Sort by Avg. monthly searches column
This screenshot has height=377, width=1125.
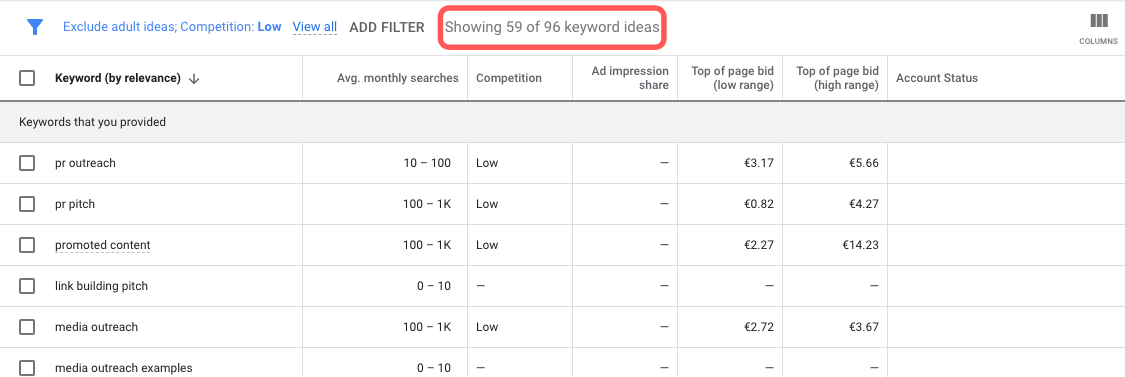tap(397, 78)
